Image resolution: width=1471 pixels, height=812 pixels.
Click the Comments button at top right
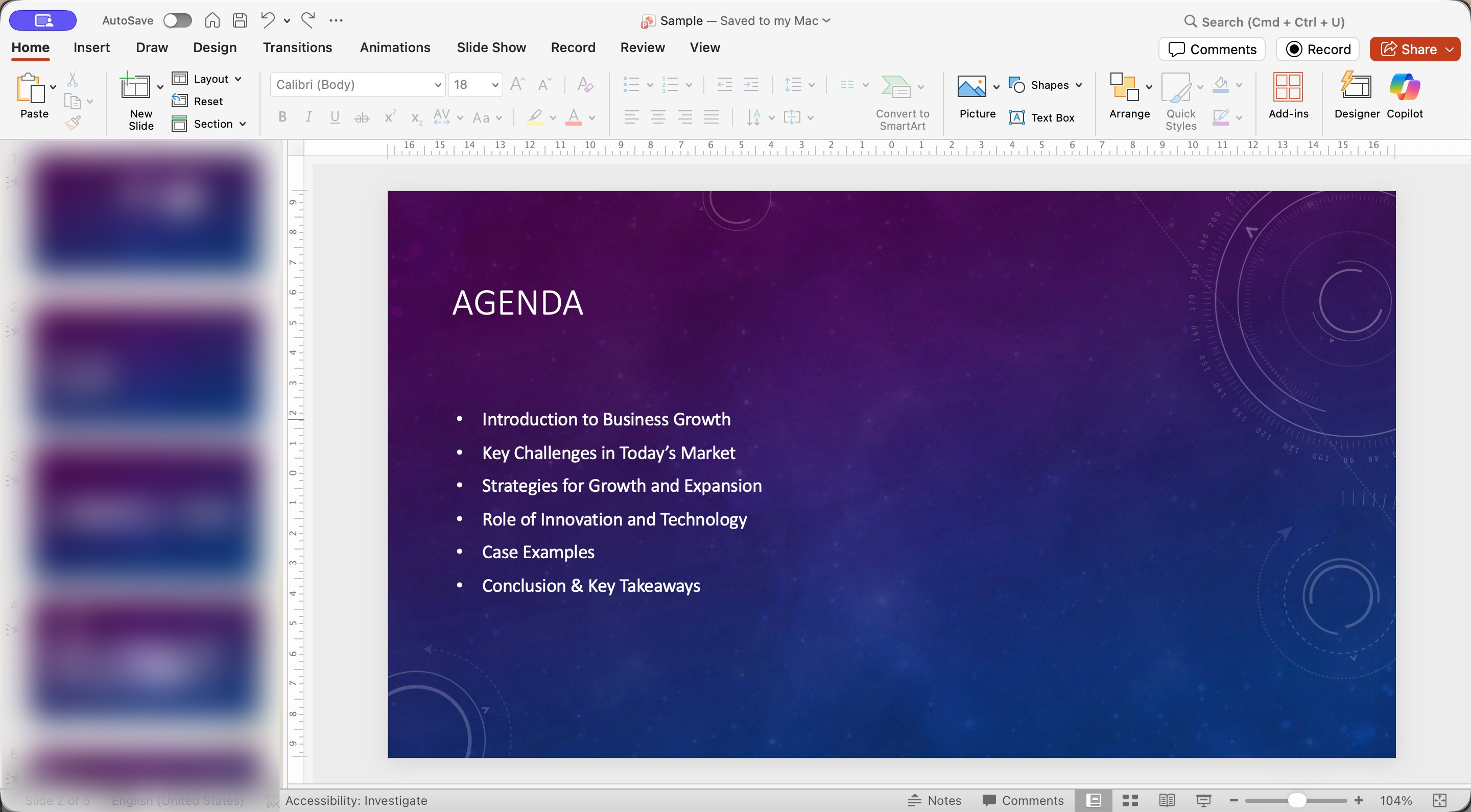pyautogui.click(x=1212, y=49)
